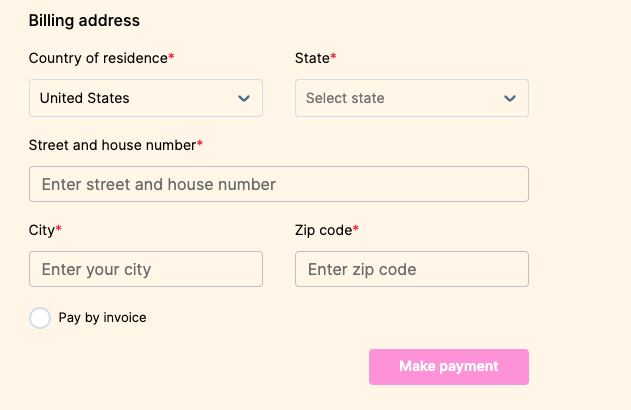
Task: Expand the Select state dropdown
Action: (411, 98)
